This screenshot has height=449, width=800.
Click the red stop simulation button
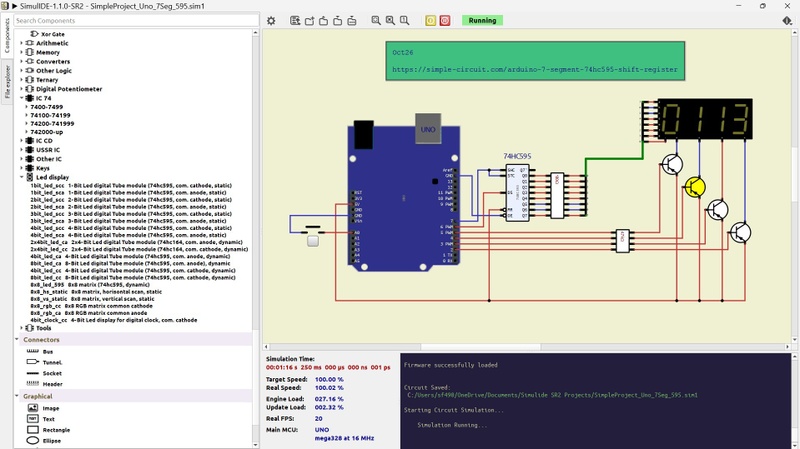pos(445,21)
